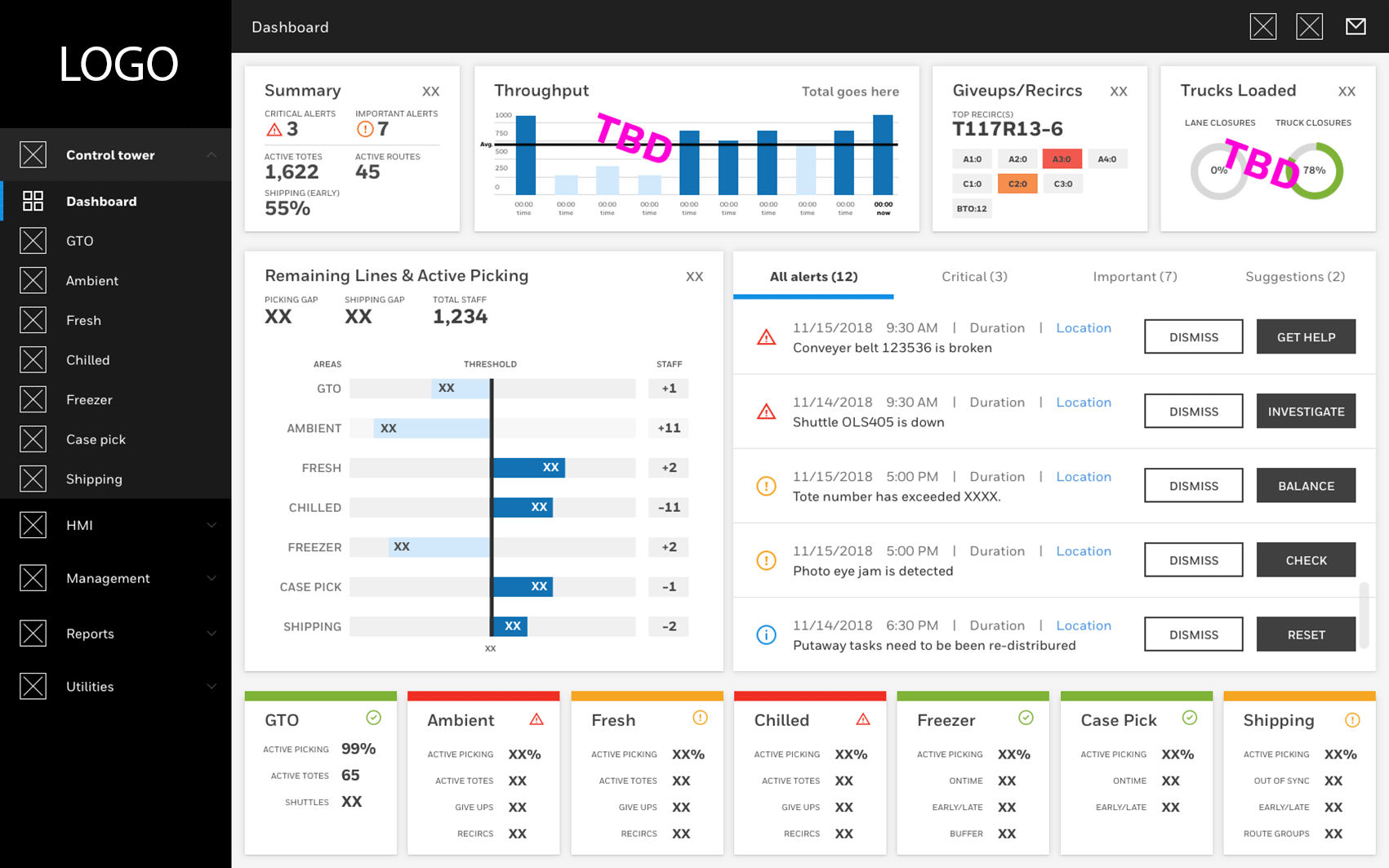Click the LOGO in the sidebar

(x=118, y=64)
